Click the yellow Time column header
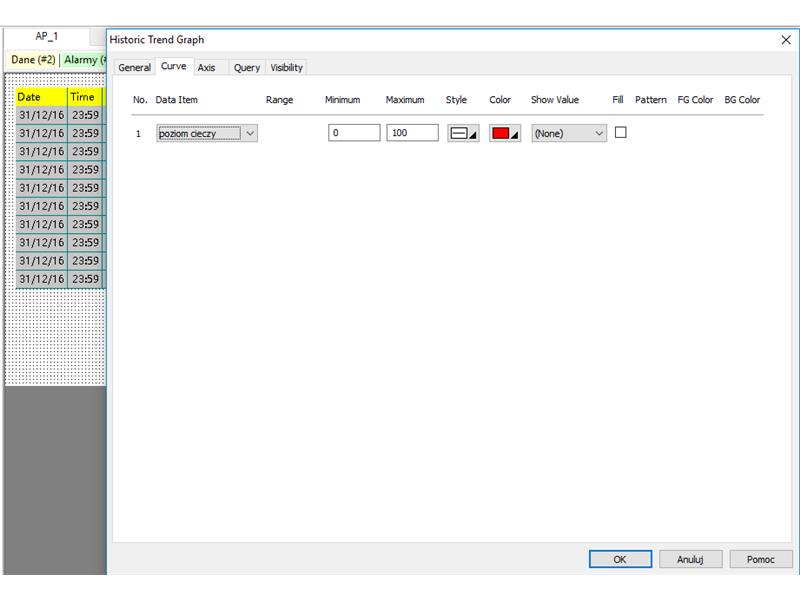Viewport: 800px width, 600px height. pos(85,97)
